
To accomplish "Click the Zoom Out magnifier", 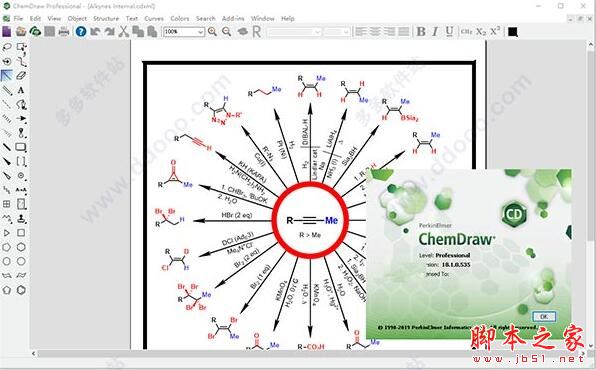I will tap(227, 32).
